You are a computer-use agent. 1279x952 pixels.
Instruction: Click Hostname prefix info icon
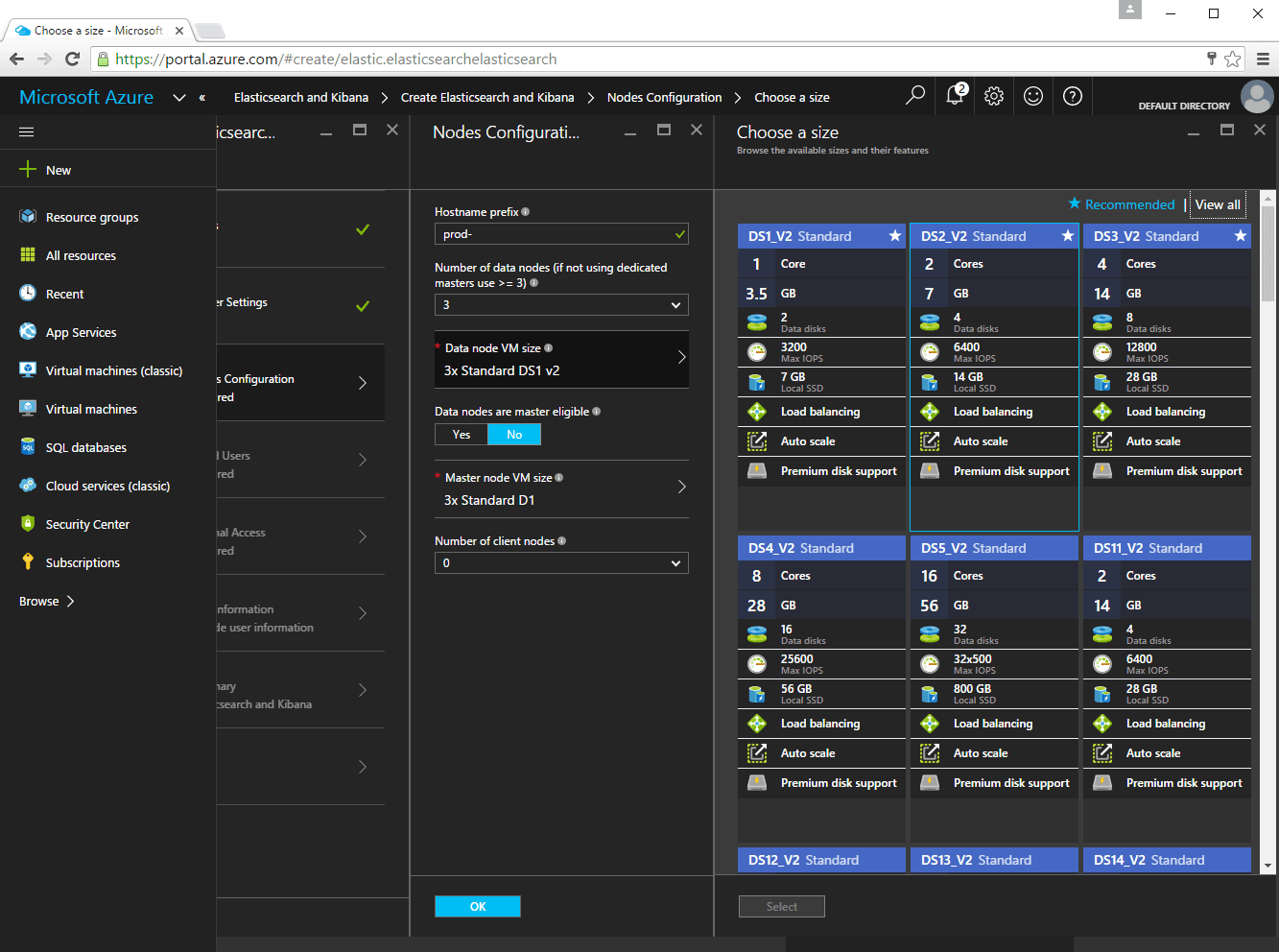click(x=526, y=212)
